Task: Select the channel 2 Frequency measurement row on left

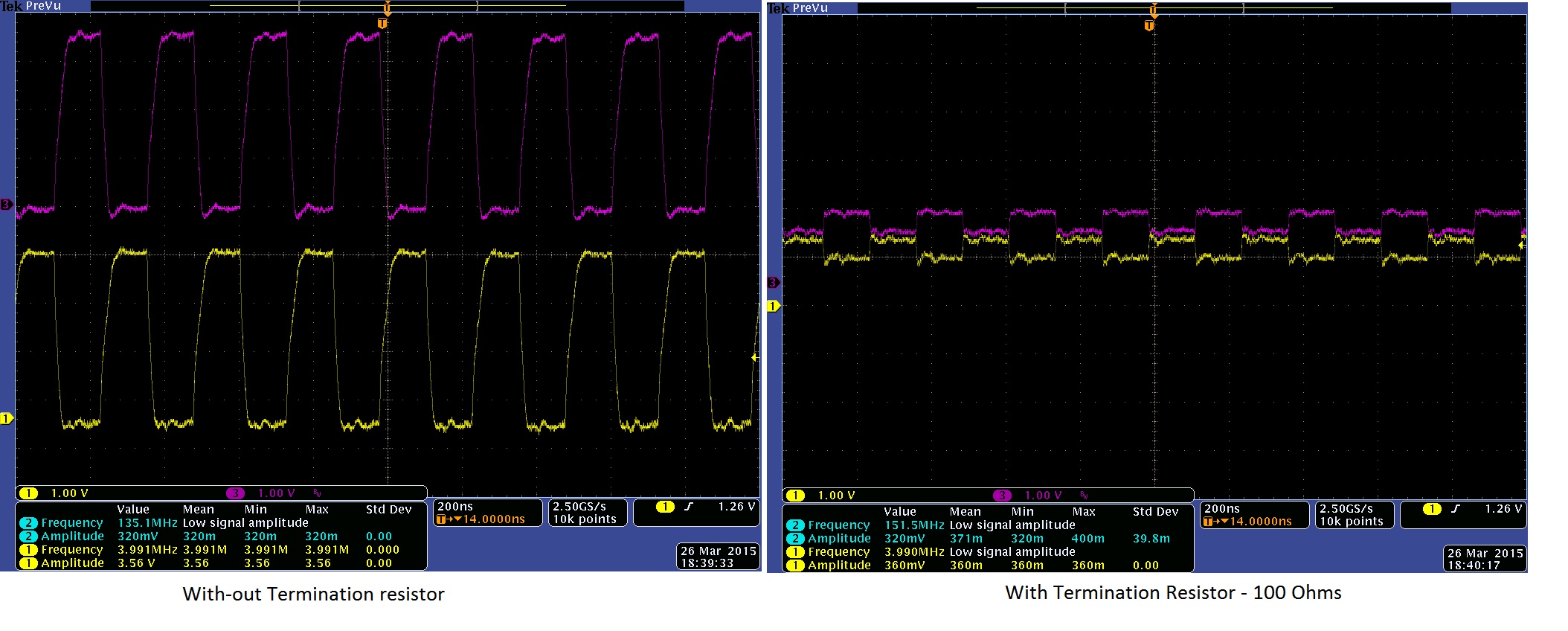Action: pos(221,523)
